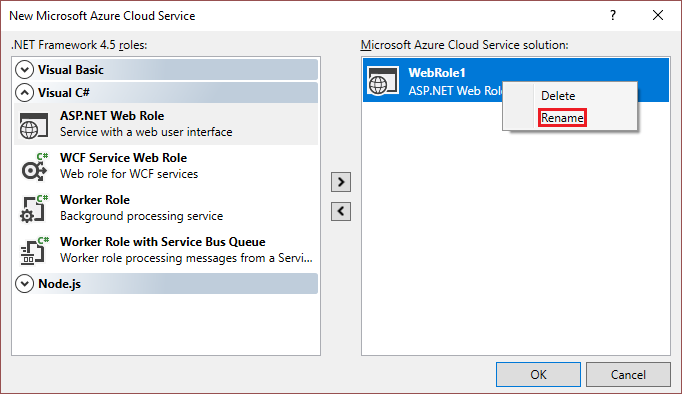Open the help question mark
The height and width of the screenshot is (394, 682).
[x=613, y=15]
